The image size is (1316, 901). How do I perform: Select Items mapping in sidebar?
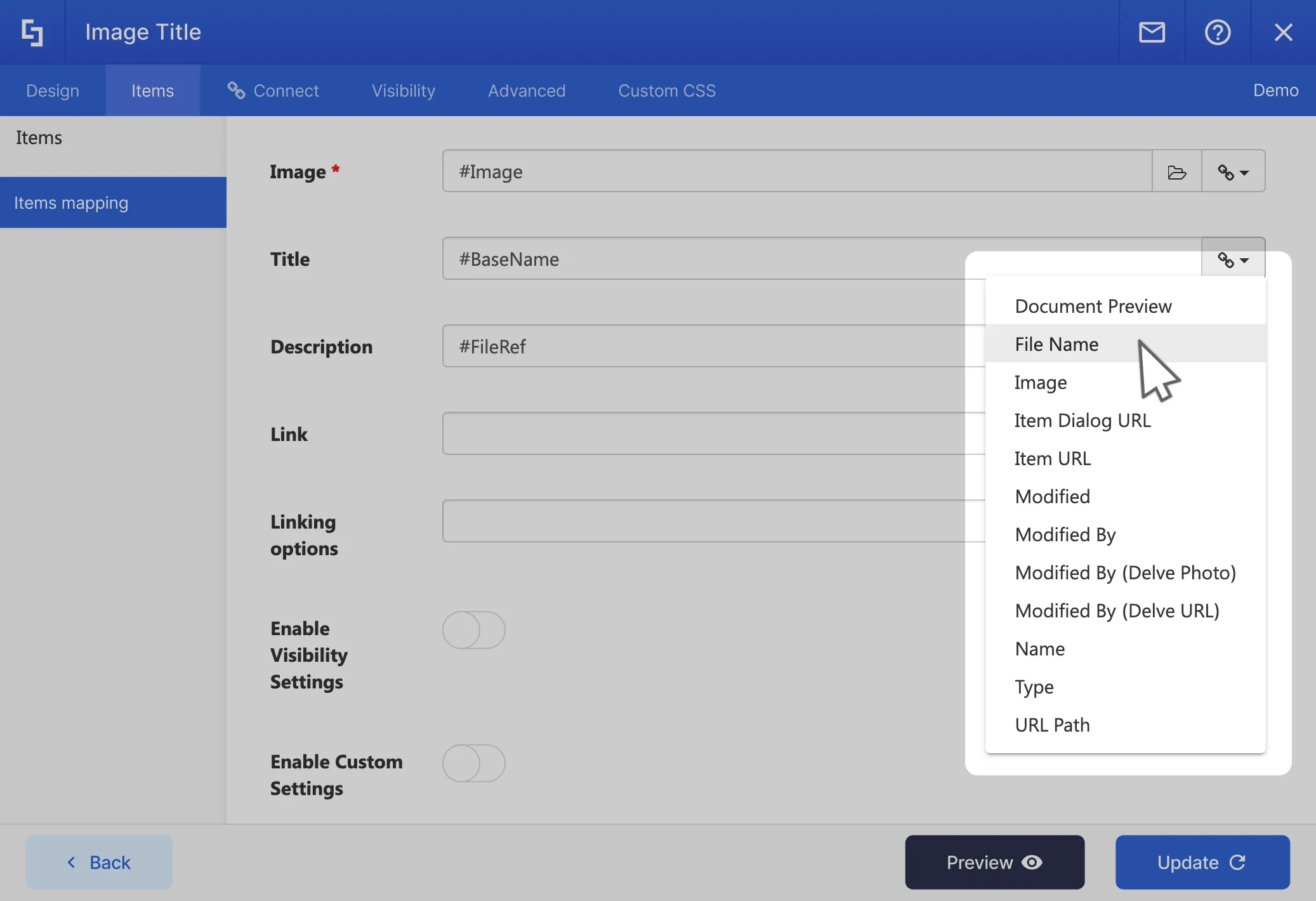(x=113, y=203)
